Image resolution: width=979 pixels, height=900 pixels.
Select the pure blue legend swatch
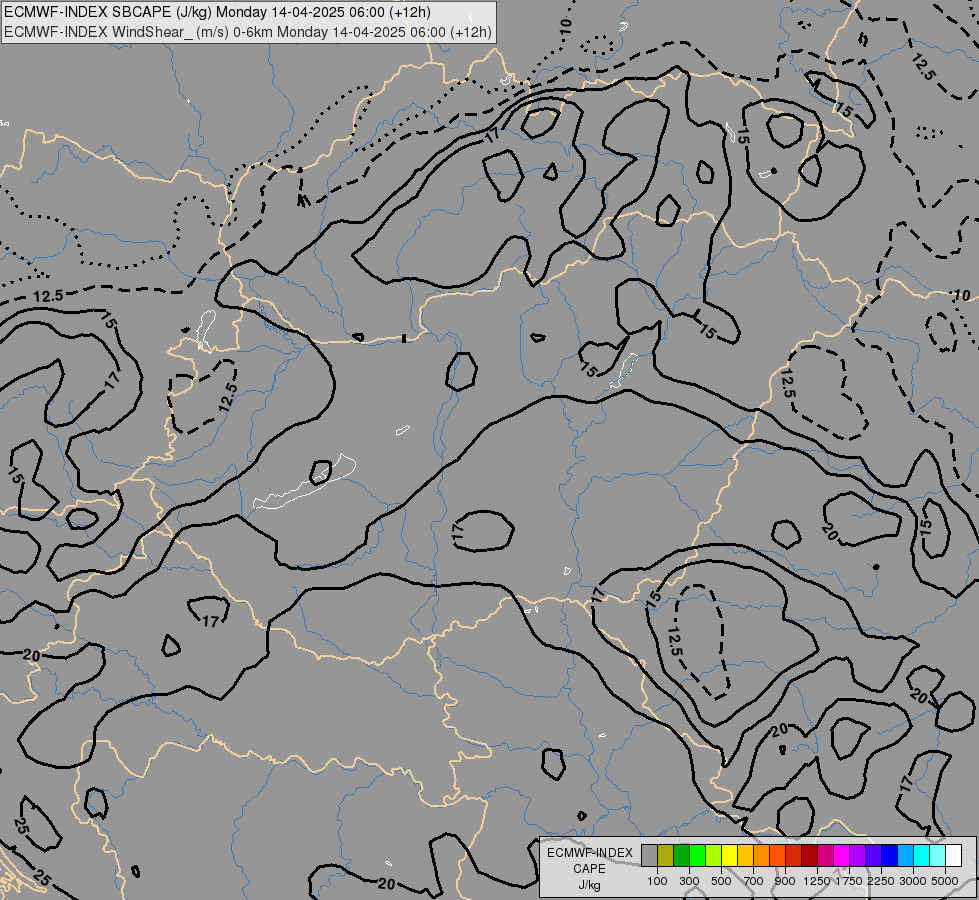[890, 856]
